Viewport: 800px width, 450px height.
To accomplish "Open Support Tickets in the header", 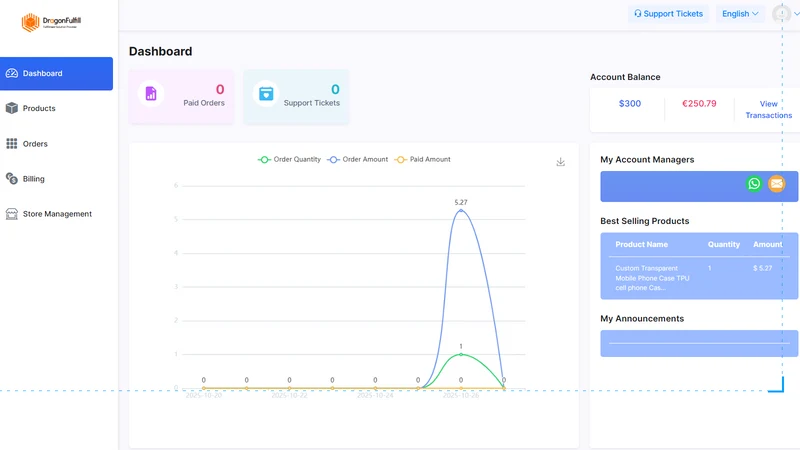I will pyautogui.click(x=668, y=14).
